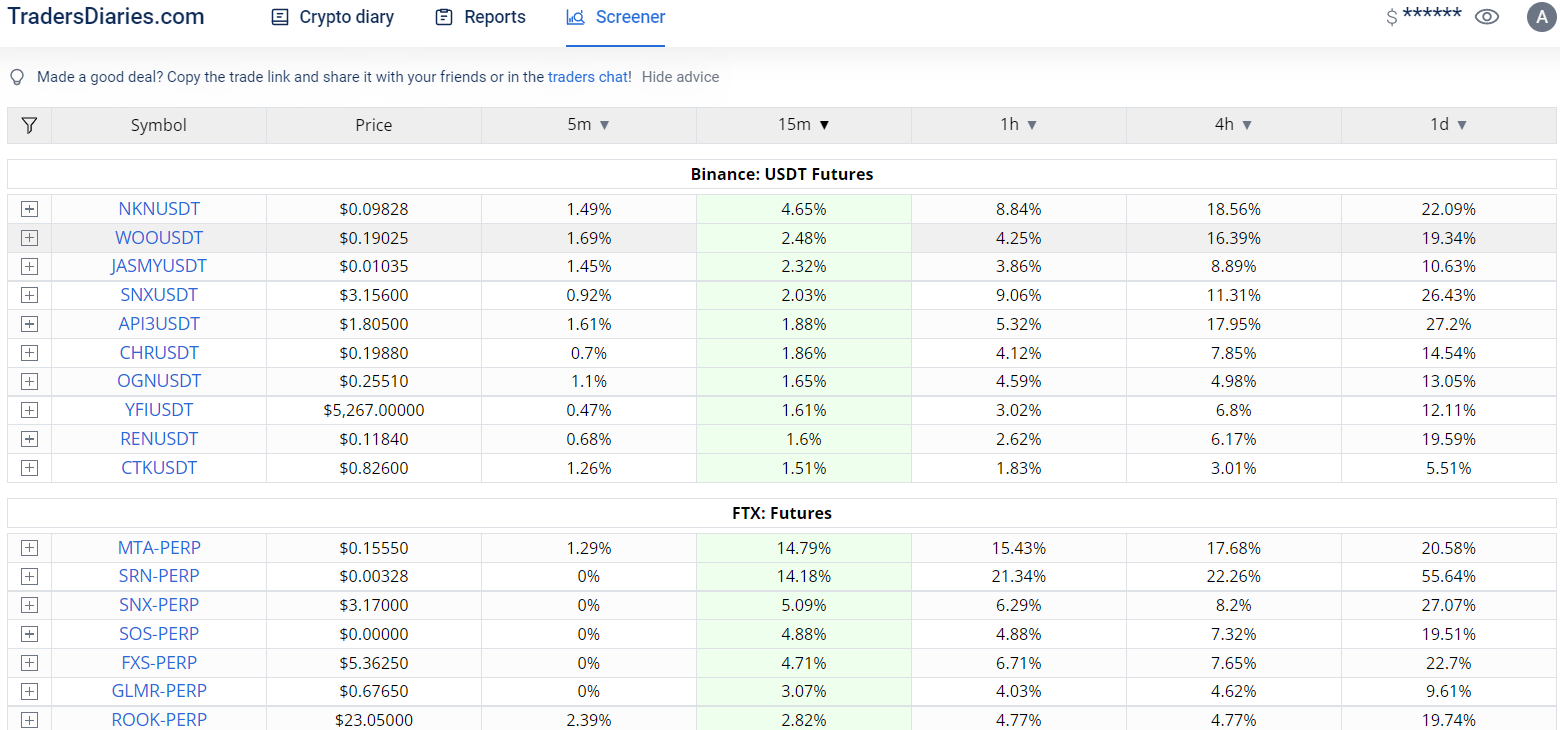
Task: Switch to the Crypto diary tab
Action: [x=346, y=17]
